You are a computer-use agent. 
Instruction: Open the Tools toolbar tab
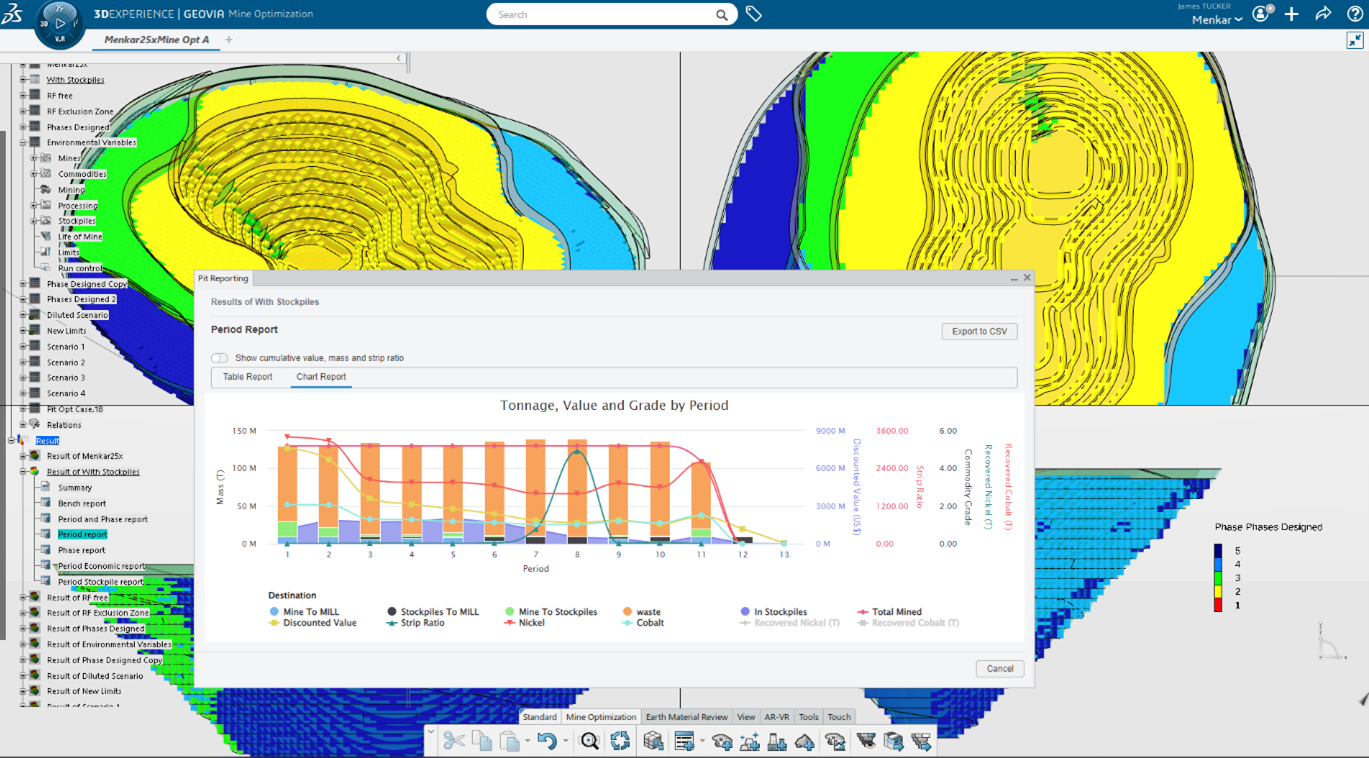(x=808, y=717)
